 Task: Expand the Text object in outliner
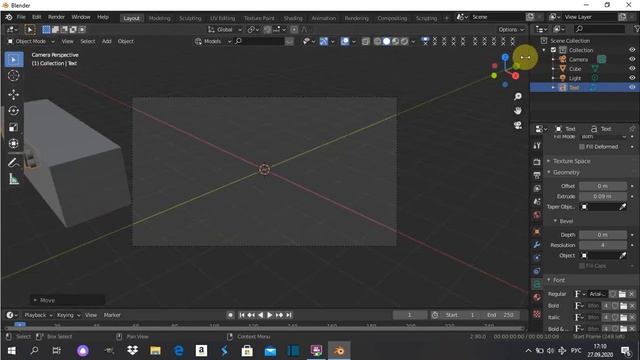tap(553, 87)
